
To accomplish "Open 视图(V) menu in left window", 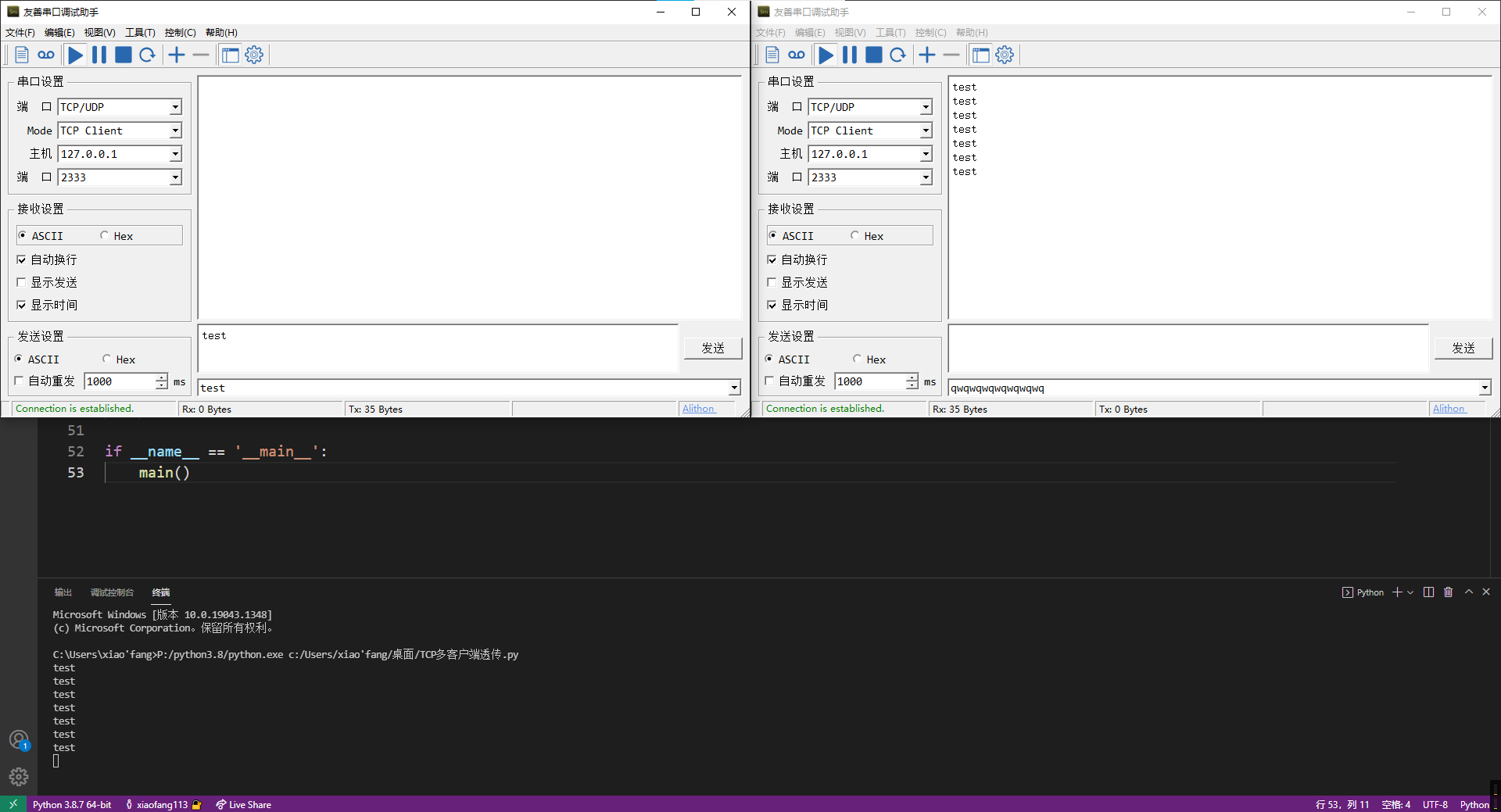I will (100, 33).
